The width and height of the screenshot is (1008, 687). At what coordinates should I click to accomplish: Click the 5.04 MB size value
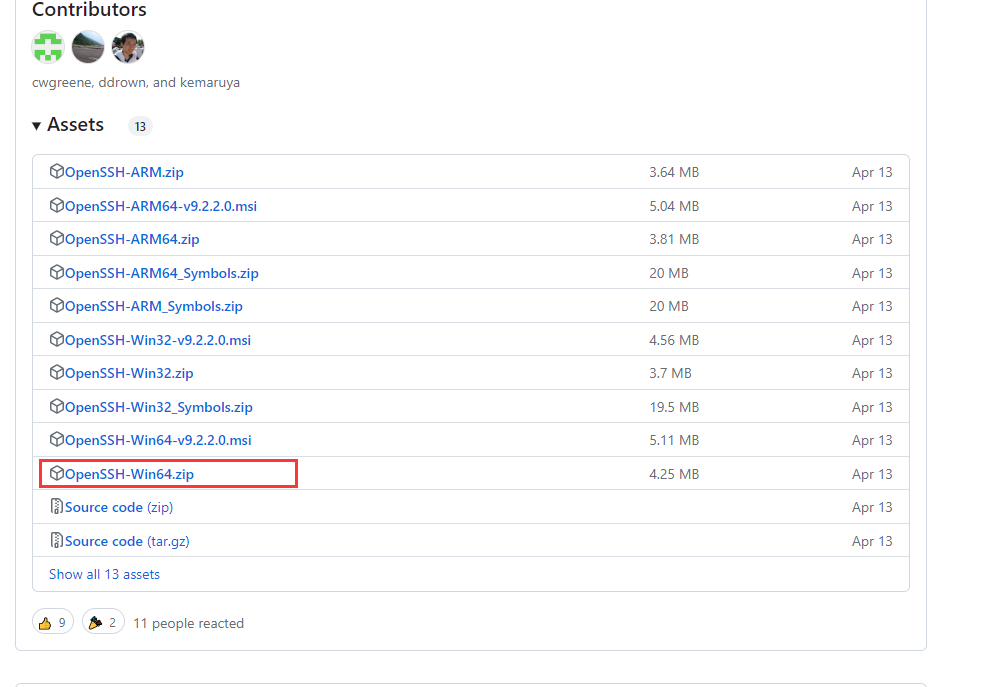coord(674,206)
